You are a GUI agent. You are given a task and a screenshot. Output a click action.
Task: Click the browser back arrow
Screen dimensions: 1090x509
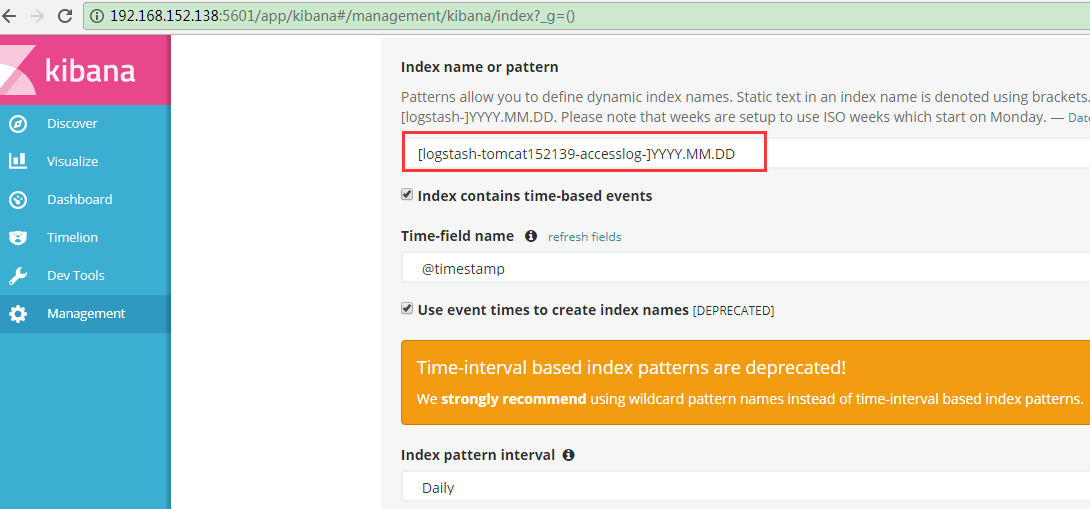click(10, 15)
